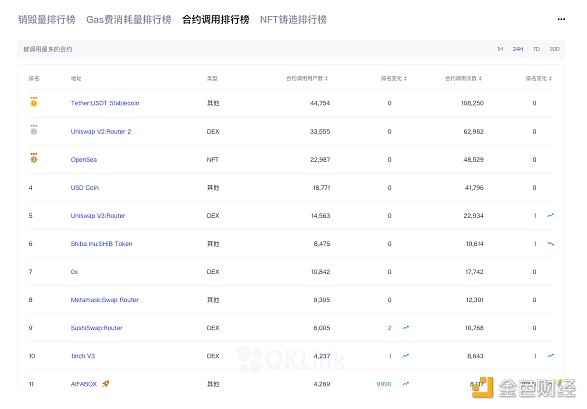The width and height of the screenshot is (587, 409).
Task: Click green up trend icon in Uniswap V3:Router row
Action: (550, 215)
